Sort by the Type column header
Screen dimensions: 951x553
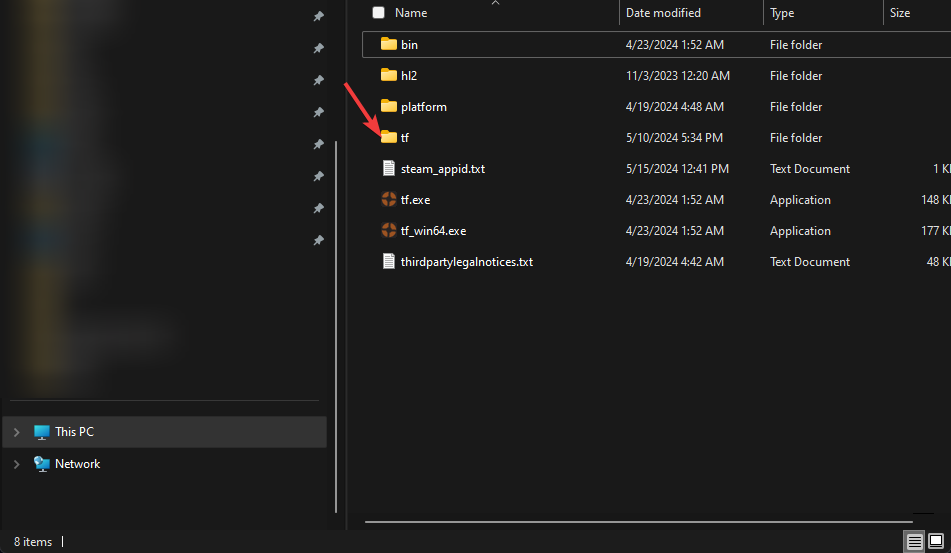click(782, 13)
